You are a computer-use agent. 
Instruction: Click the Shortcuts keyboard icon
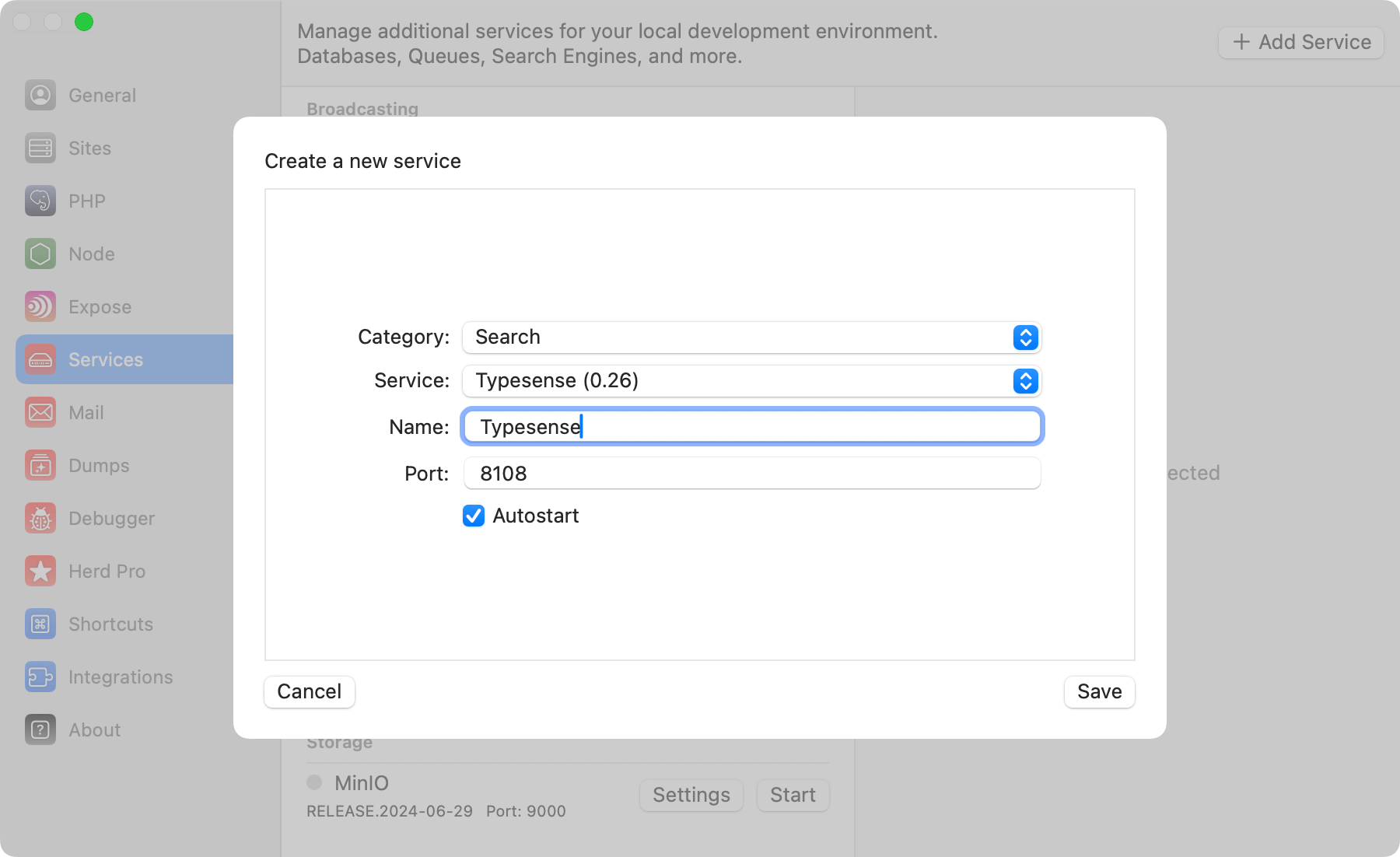pyautogui.click(x=40, y=624)
